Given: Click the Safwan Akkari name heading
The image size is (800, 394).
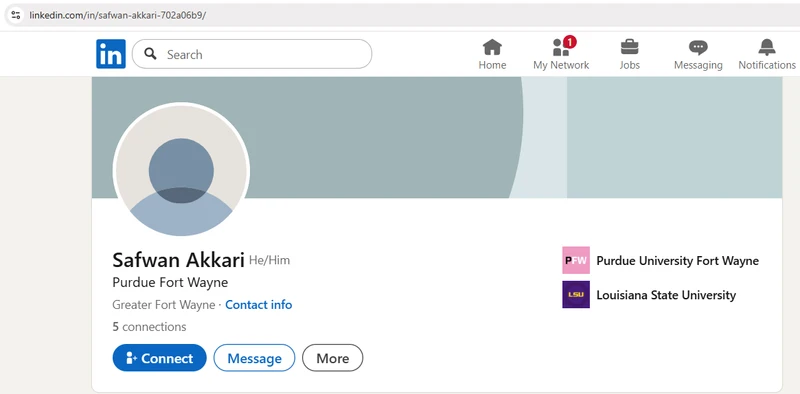Looking at the screenshot, I should click(178, 260).
